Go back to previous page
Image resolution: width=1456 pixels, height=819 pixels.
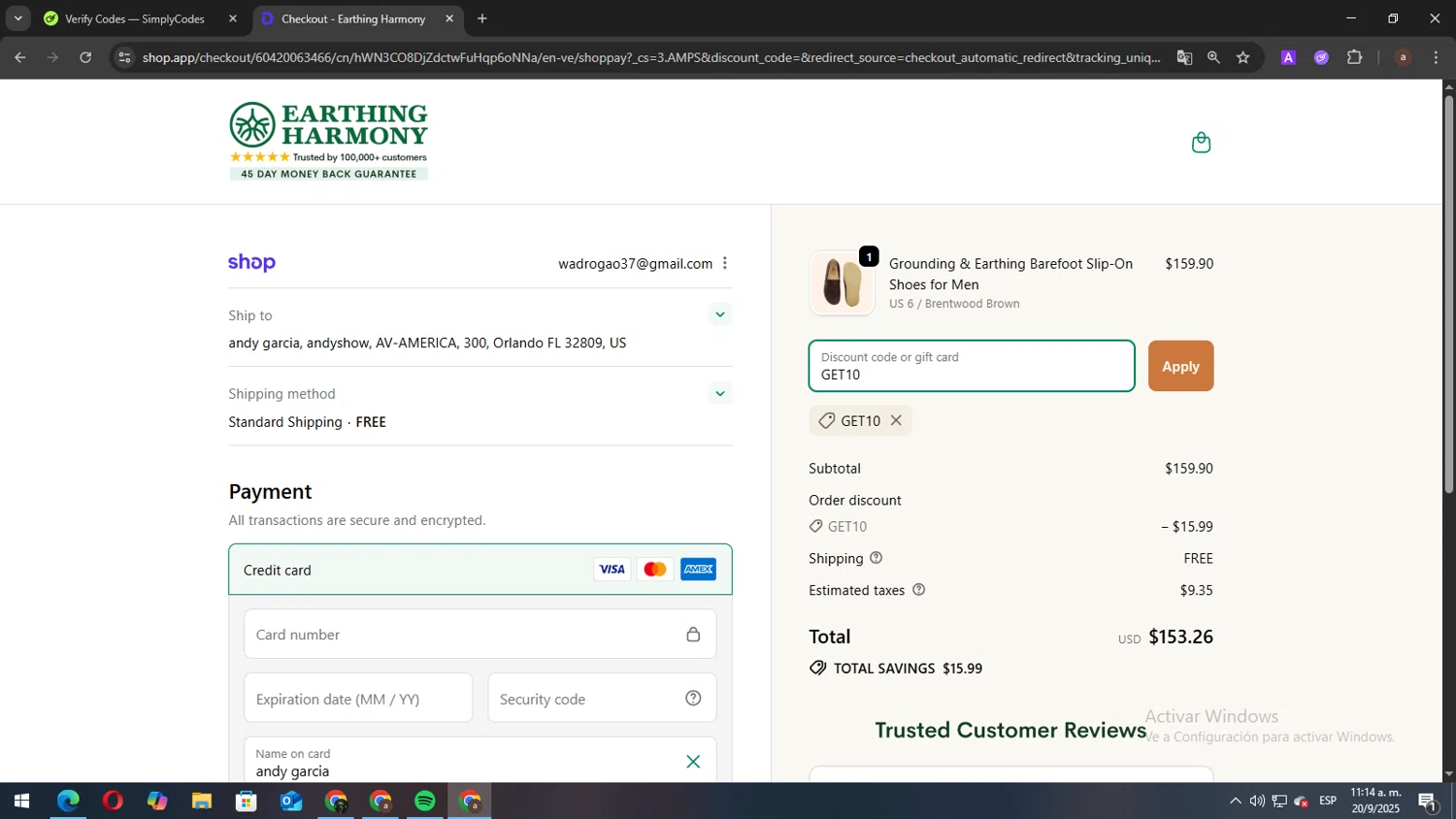click(x=20, y=57)
